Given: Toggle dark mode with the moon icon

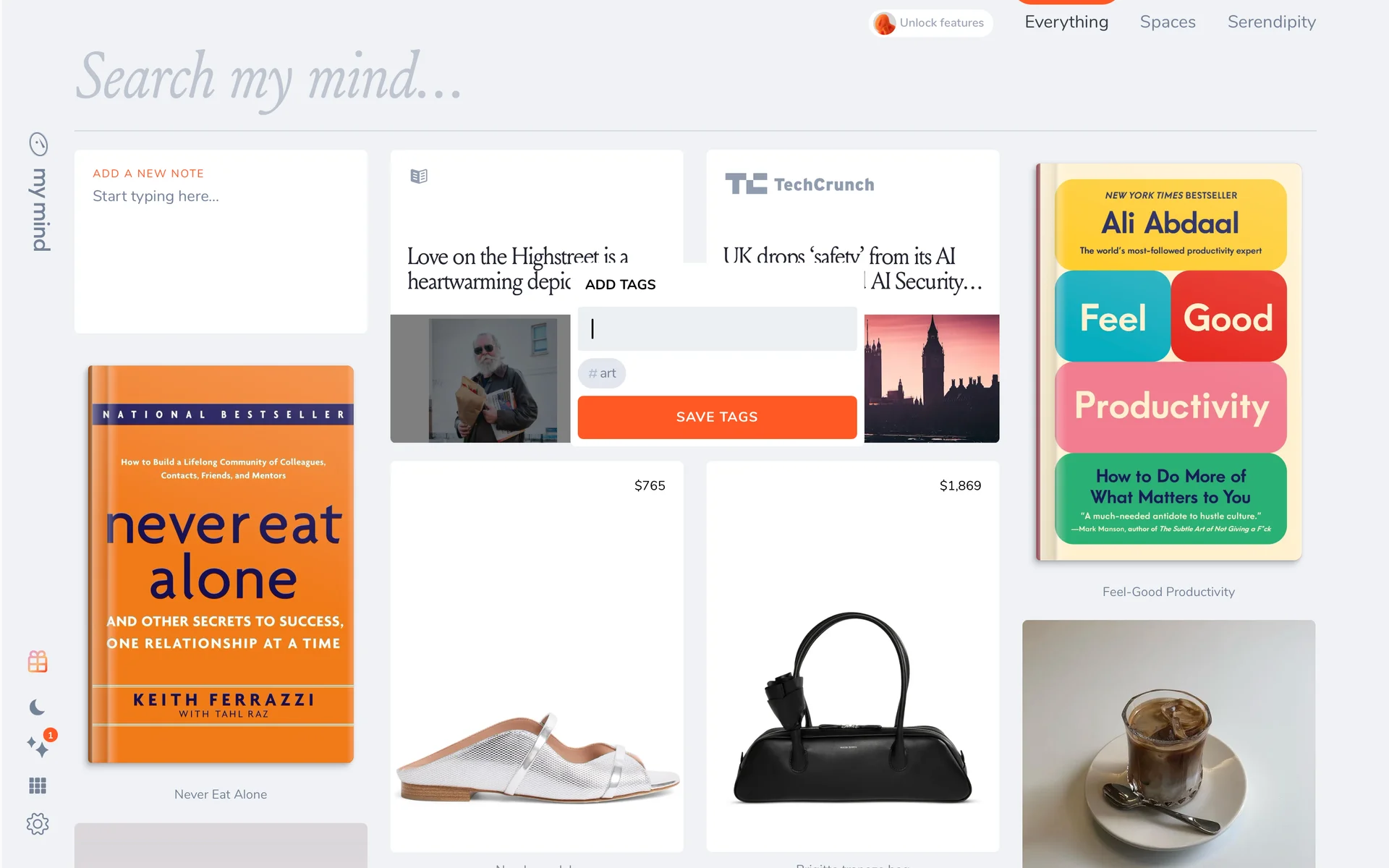Looking at the screenshot, I should [38, 707].
